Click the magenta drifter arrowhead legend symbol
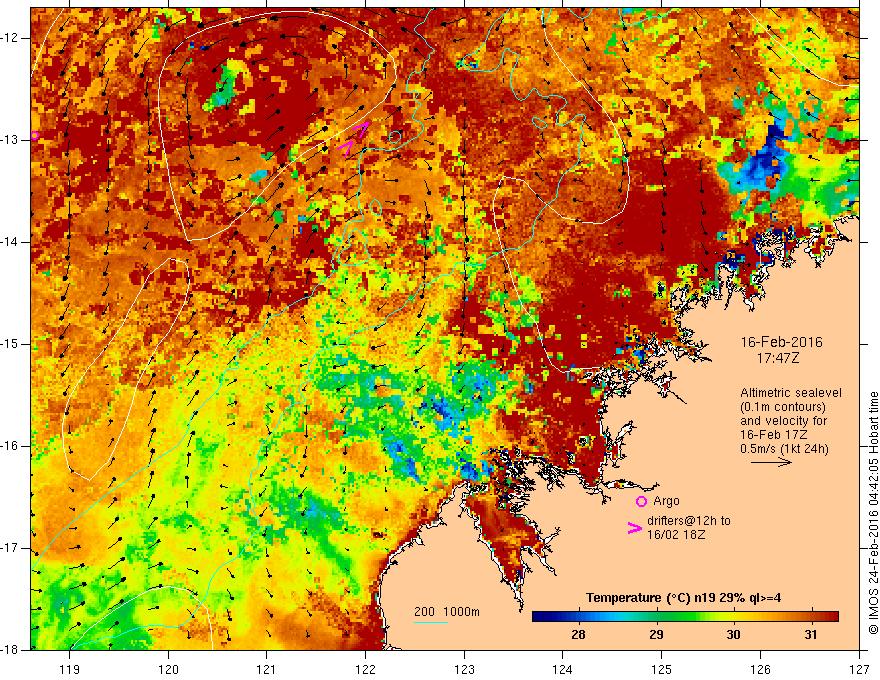The image size is (880, 680). [634, 528]
